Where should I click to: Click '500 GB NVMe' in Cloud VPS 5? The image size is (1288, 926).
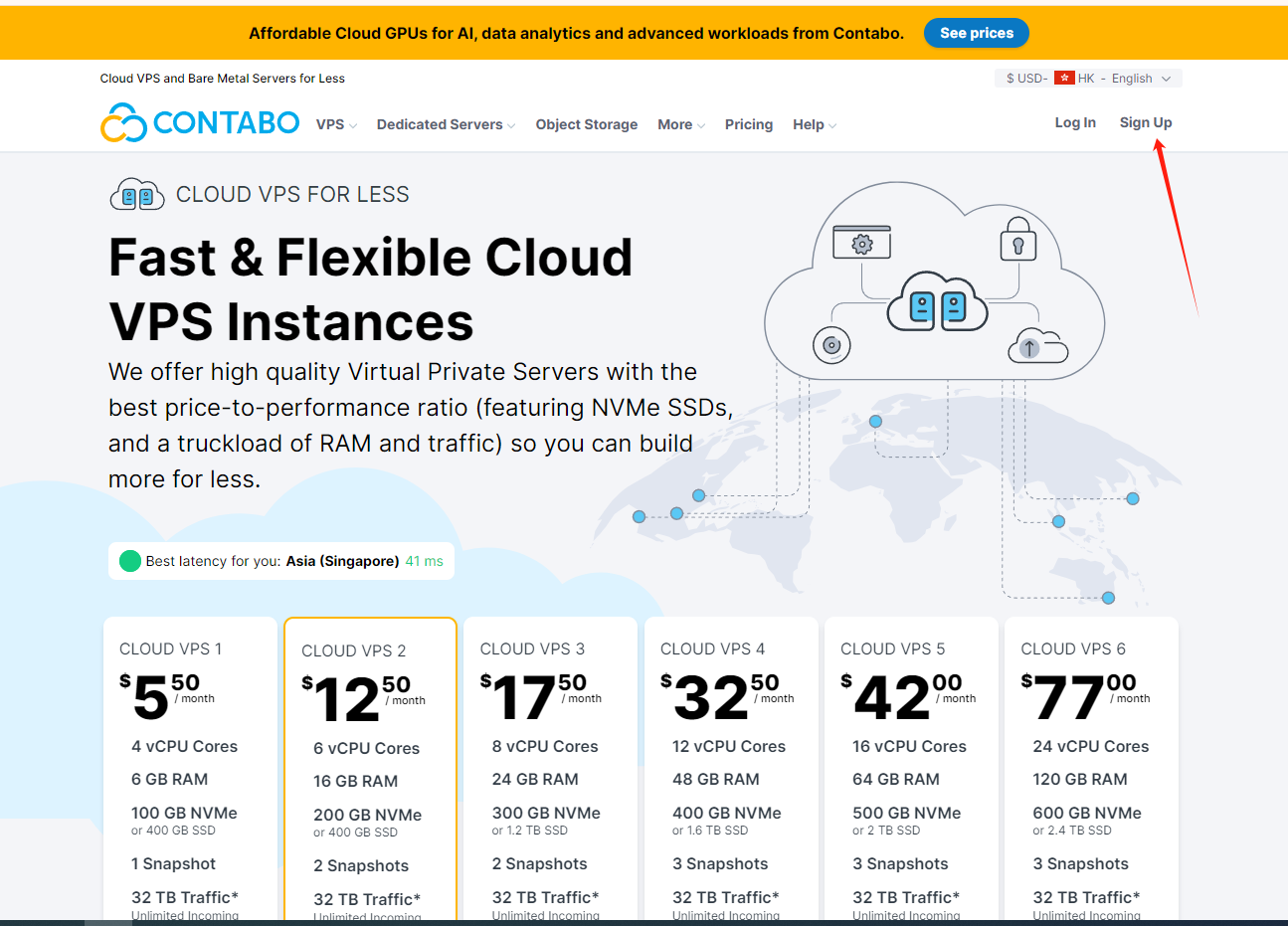[x=907, y=813]
